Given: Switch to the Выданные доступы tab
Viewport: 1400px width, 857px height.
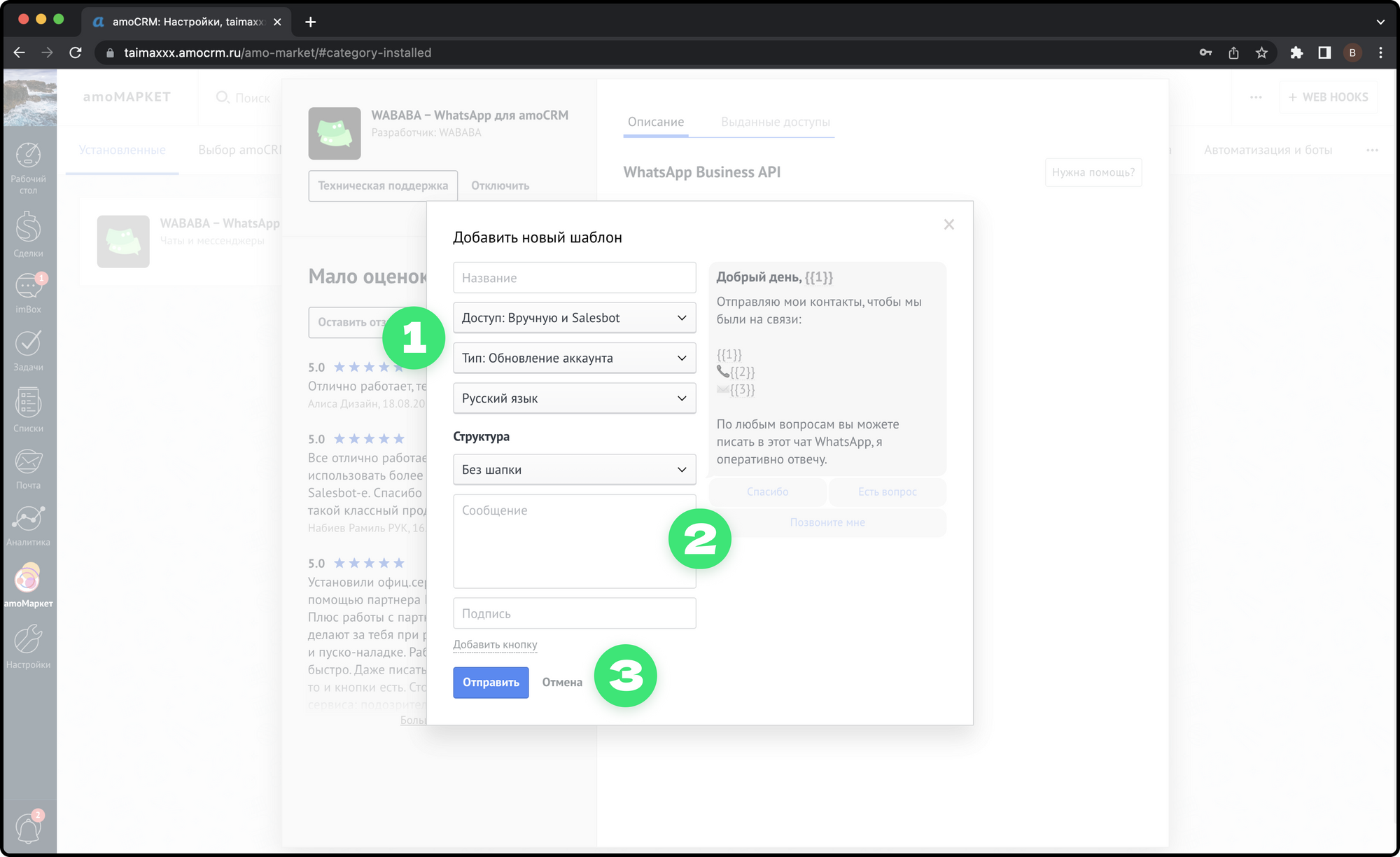Looking at the screenshot, I should (x=776, y=122).
